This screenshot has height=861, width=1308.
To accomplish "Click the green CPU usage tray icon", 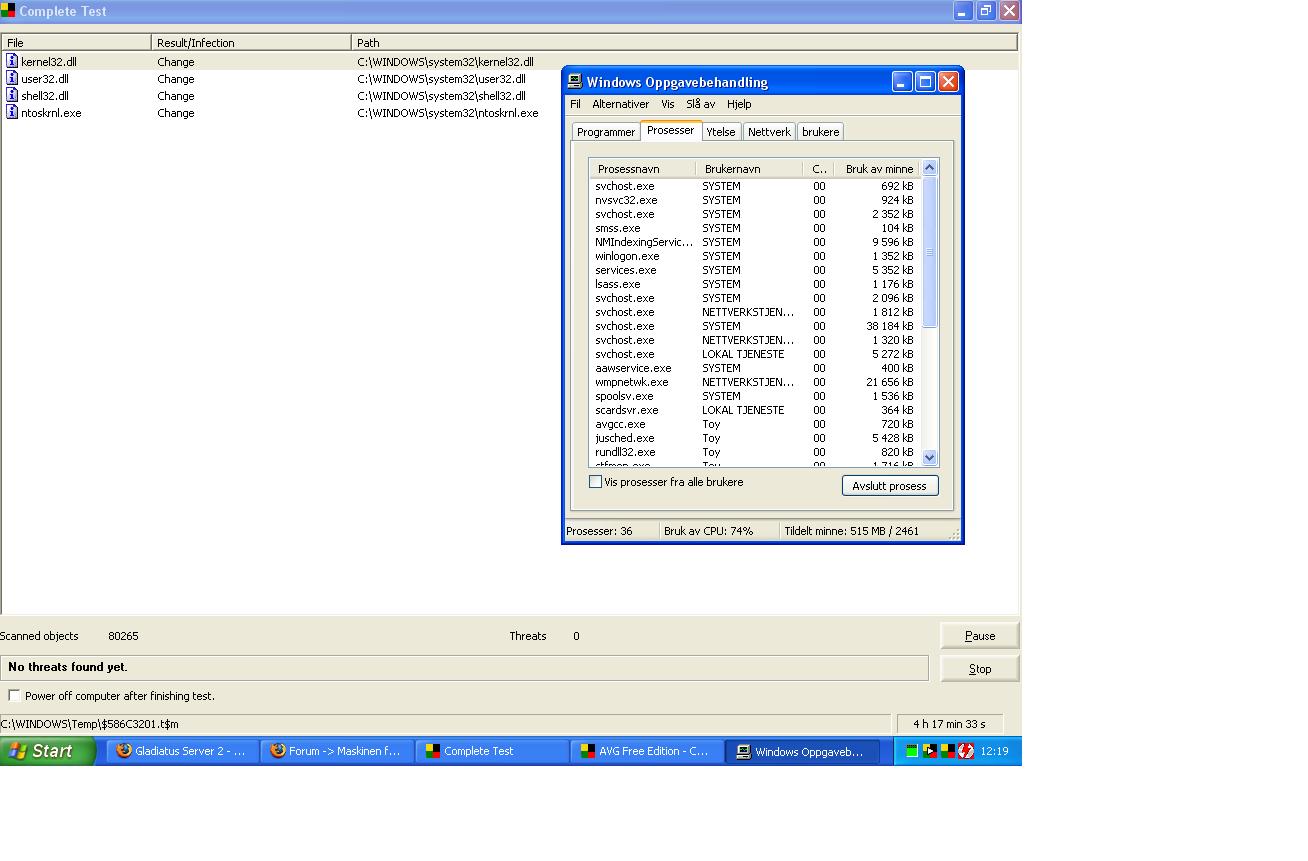I will (x=912, y=751).
